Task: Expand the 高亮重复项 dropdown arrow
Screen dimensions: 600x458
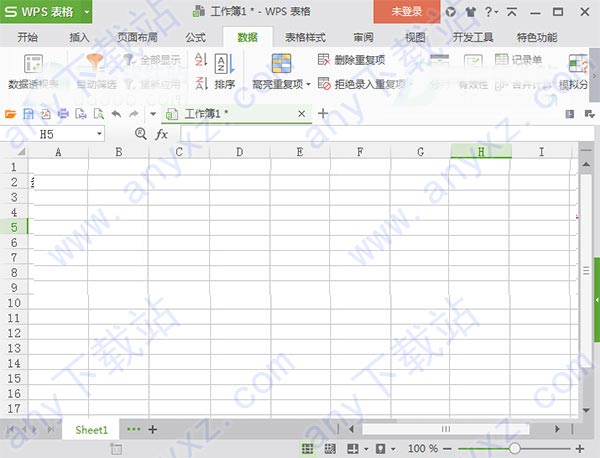Action: click(308, 84)
